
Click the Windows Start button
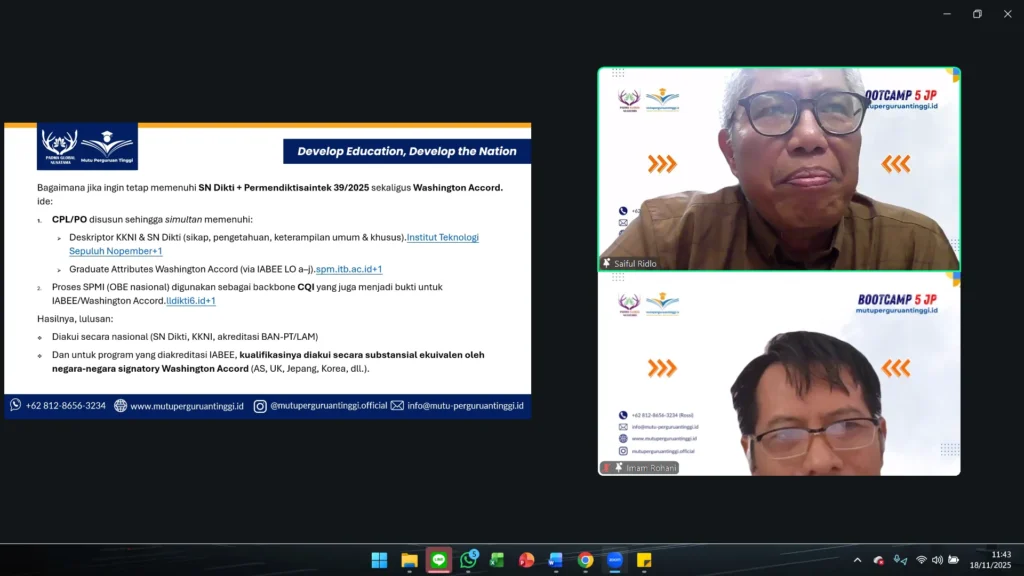click(x=380, y=560)
